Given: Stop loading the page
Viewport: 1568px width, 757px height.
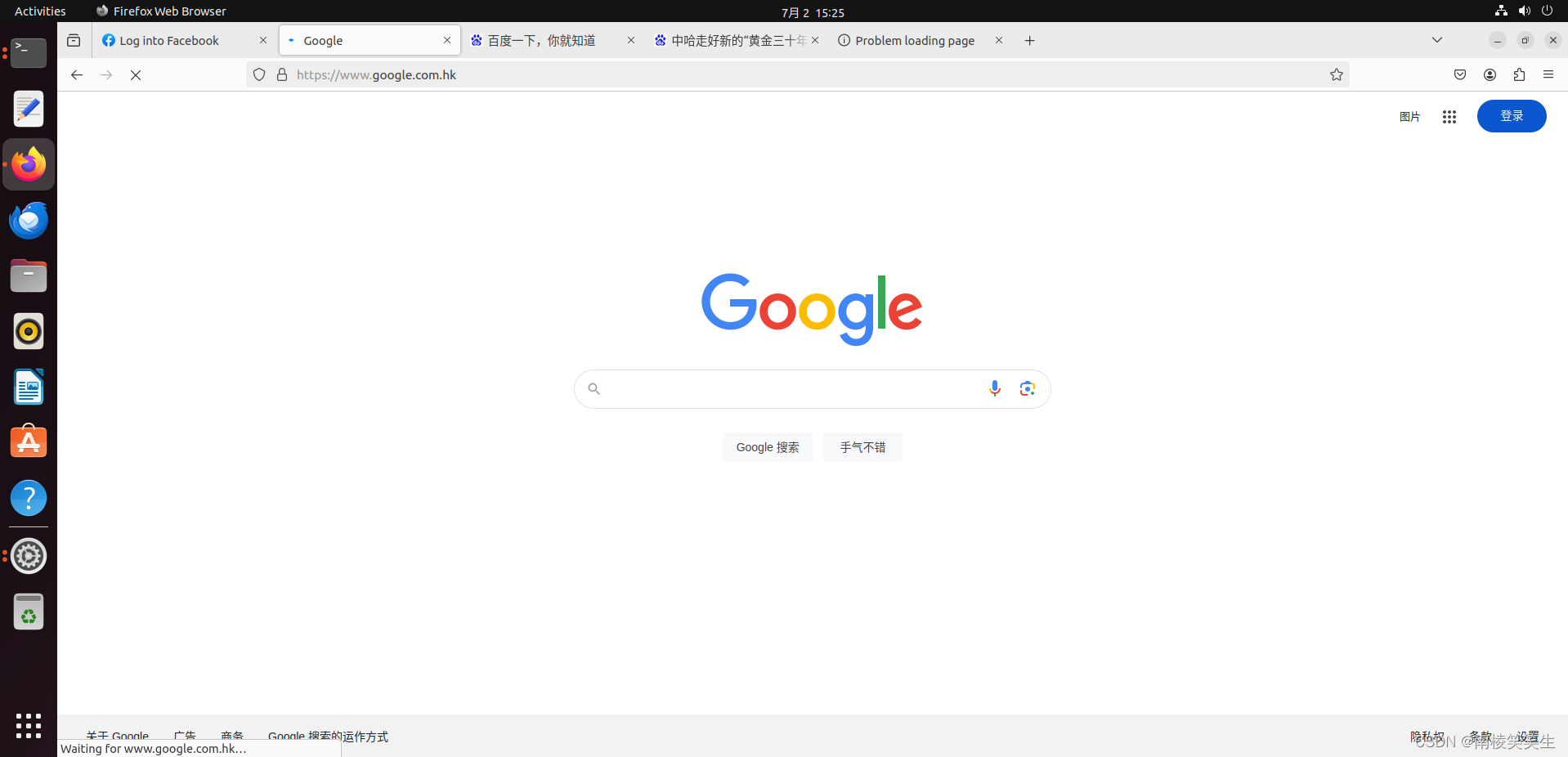Looking at the screenshot, I should pos(136,74).
